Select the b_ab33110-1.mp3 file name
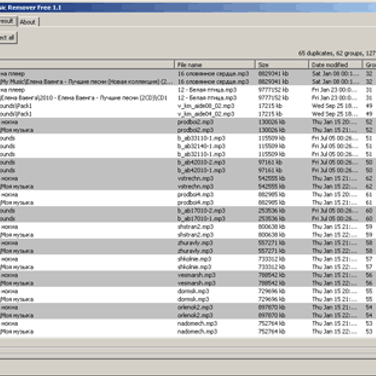Viewport: 376px width, 376px height. pos(201,138)
